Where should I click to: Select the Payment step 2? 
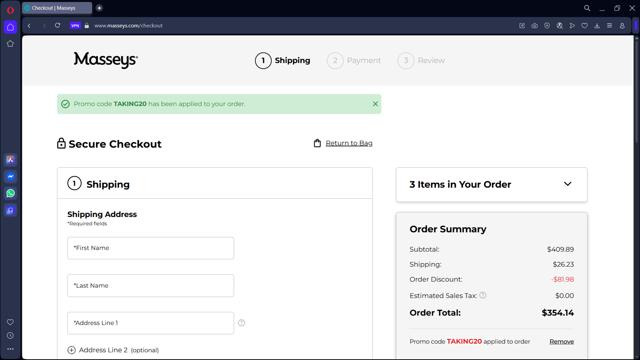coord(353,60)
